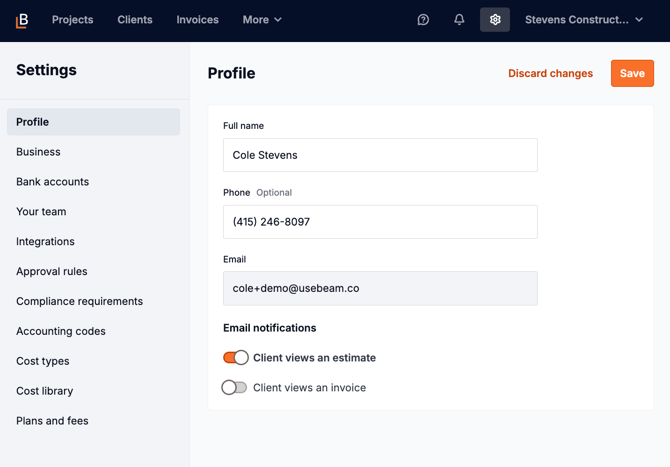
Task: Click the Beam logo icon
Action: (x=22, y=20)
